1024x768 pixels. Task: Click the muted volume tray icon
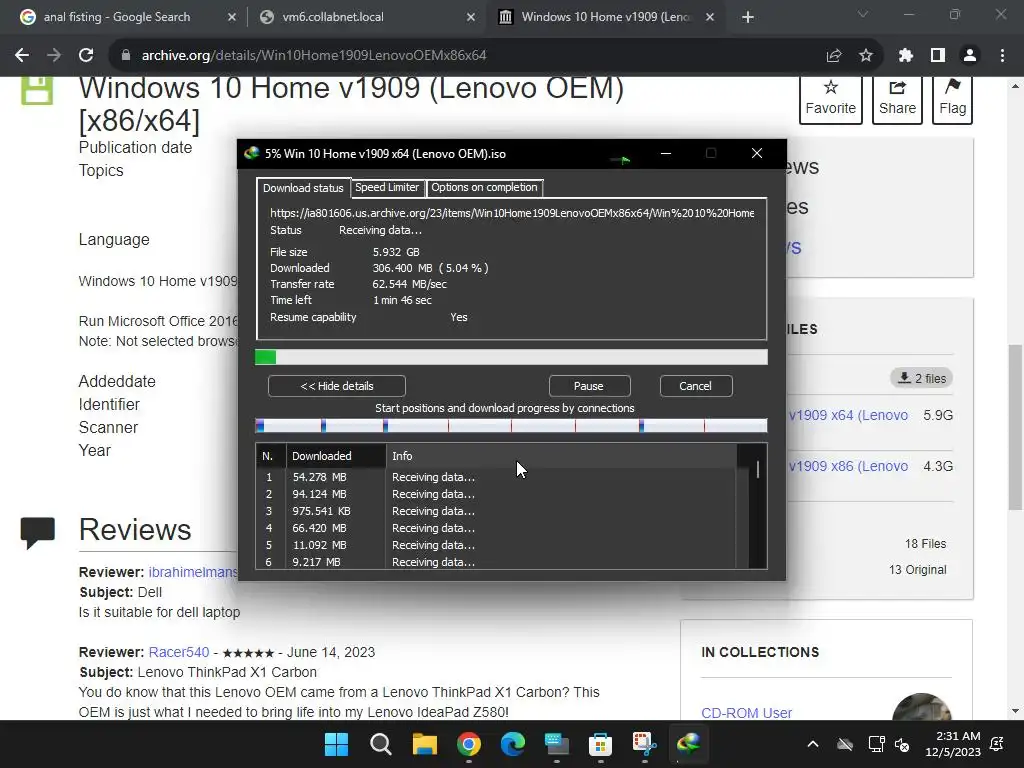903,744
